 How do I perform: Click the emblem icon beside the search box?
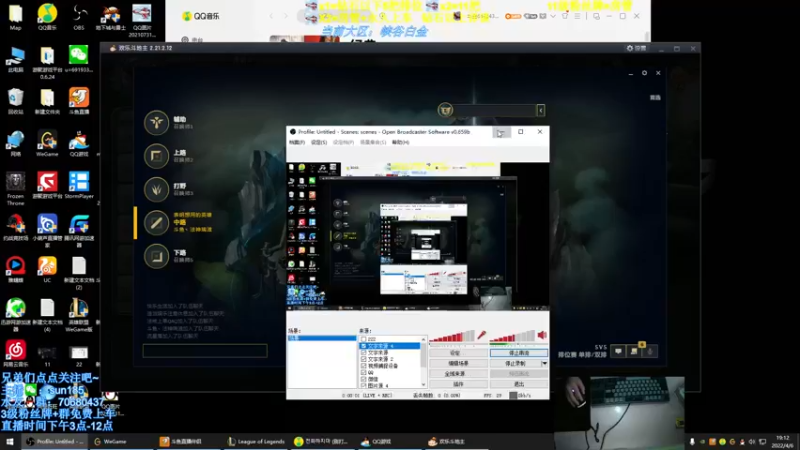445,110
